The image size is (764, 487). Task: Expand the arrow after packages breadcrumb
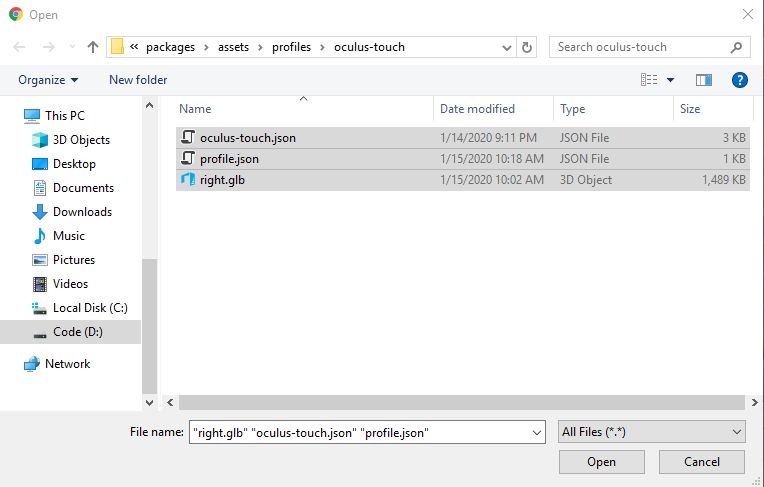[x=207, y=47]
